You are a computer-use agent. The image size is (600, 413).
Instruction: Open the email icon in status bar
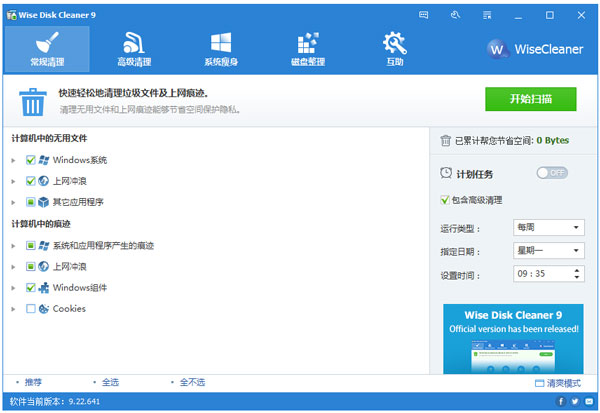pyautogui.click(x=589, y=401)
